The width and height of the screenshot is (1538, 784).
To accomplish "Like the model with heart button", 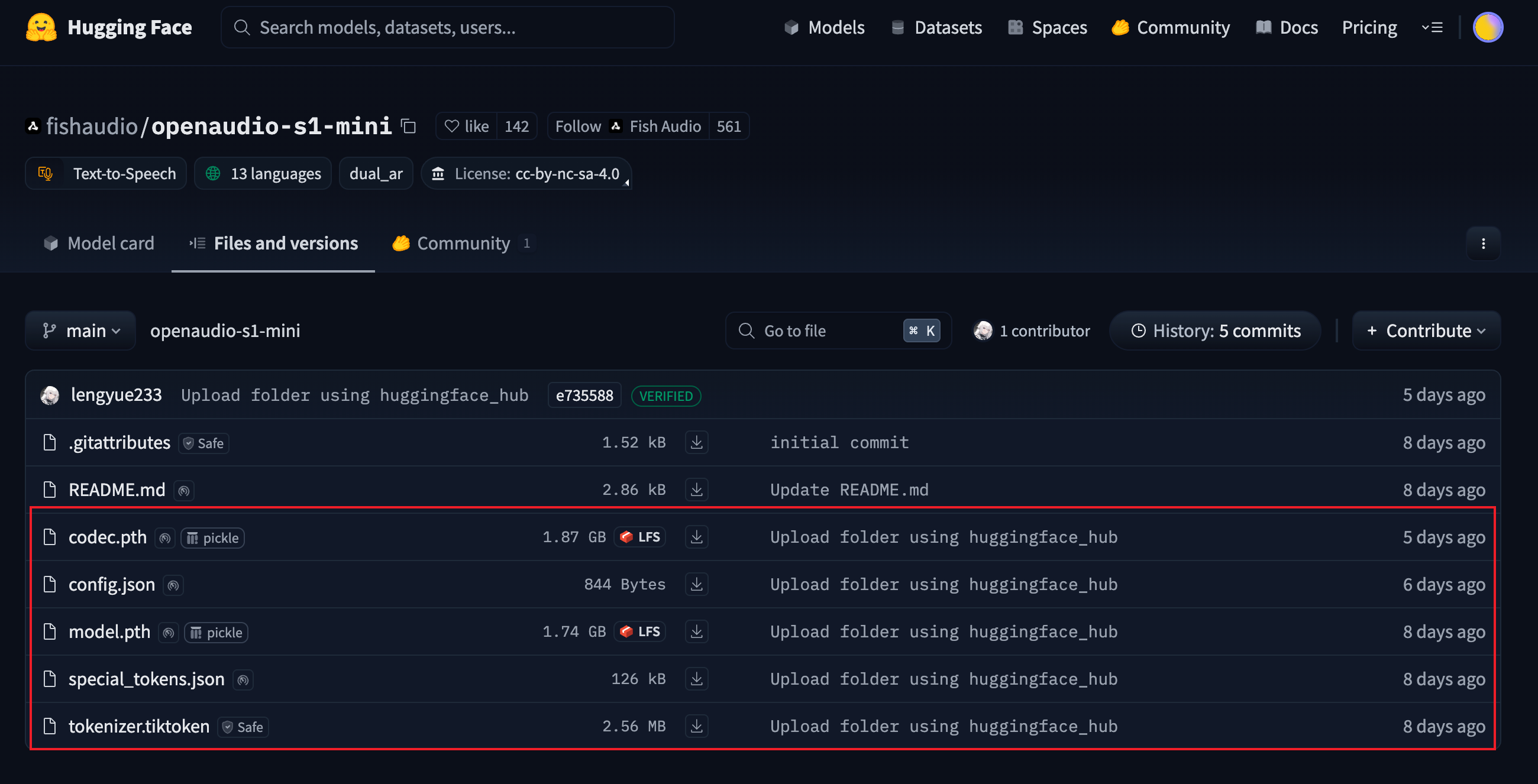I will [x=466, y=126].
